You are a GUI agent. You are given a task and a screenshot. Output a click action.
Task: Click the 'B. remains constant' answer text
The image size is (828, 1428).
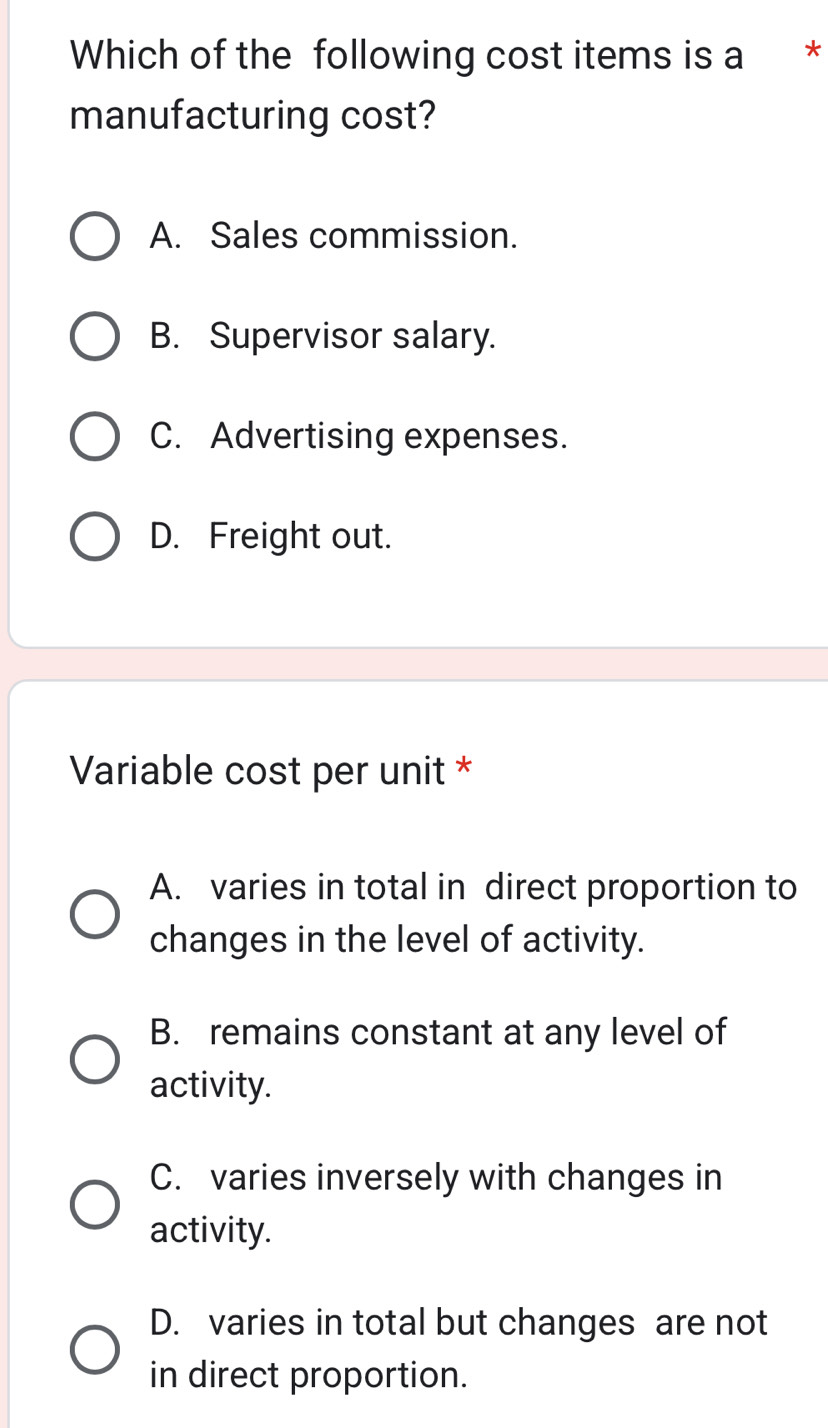(438, 1032)
